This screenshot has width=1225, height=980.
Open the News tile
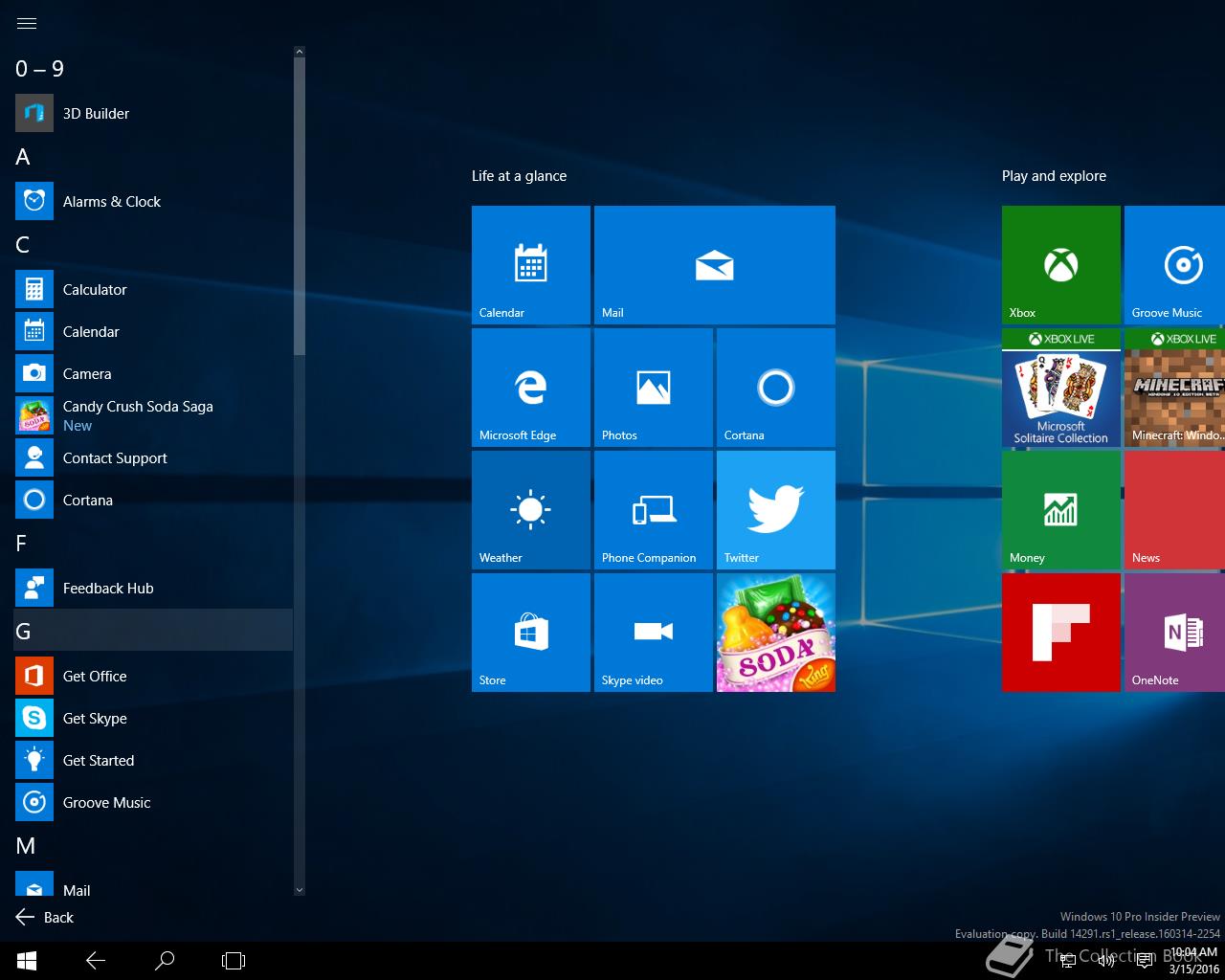(x=1175, y=510)
